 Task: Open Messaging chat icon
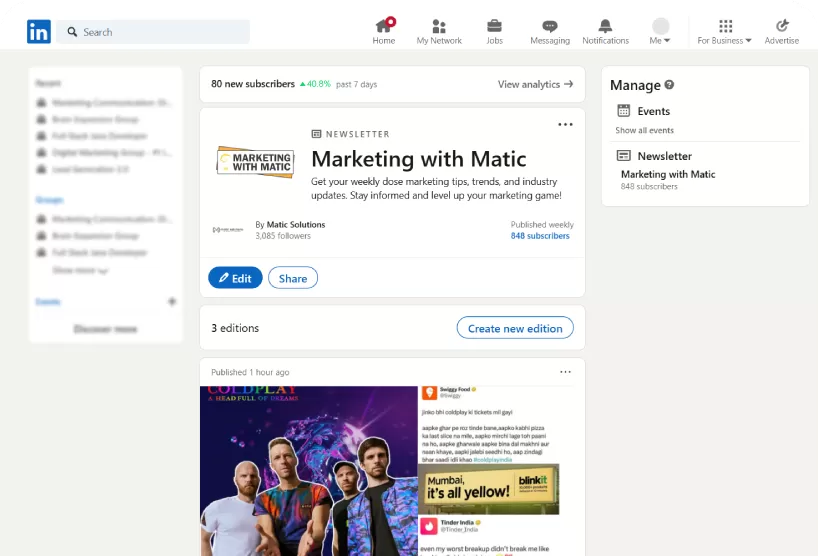550,31
